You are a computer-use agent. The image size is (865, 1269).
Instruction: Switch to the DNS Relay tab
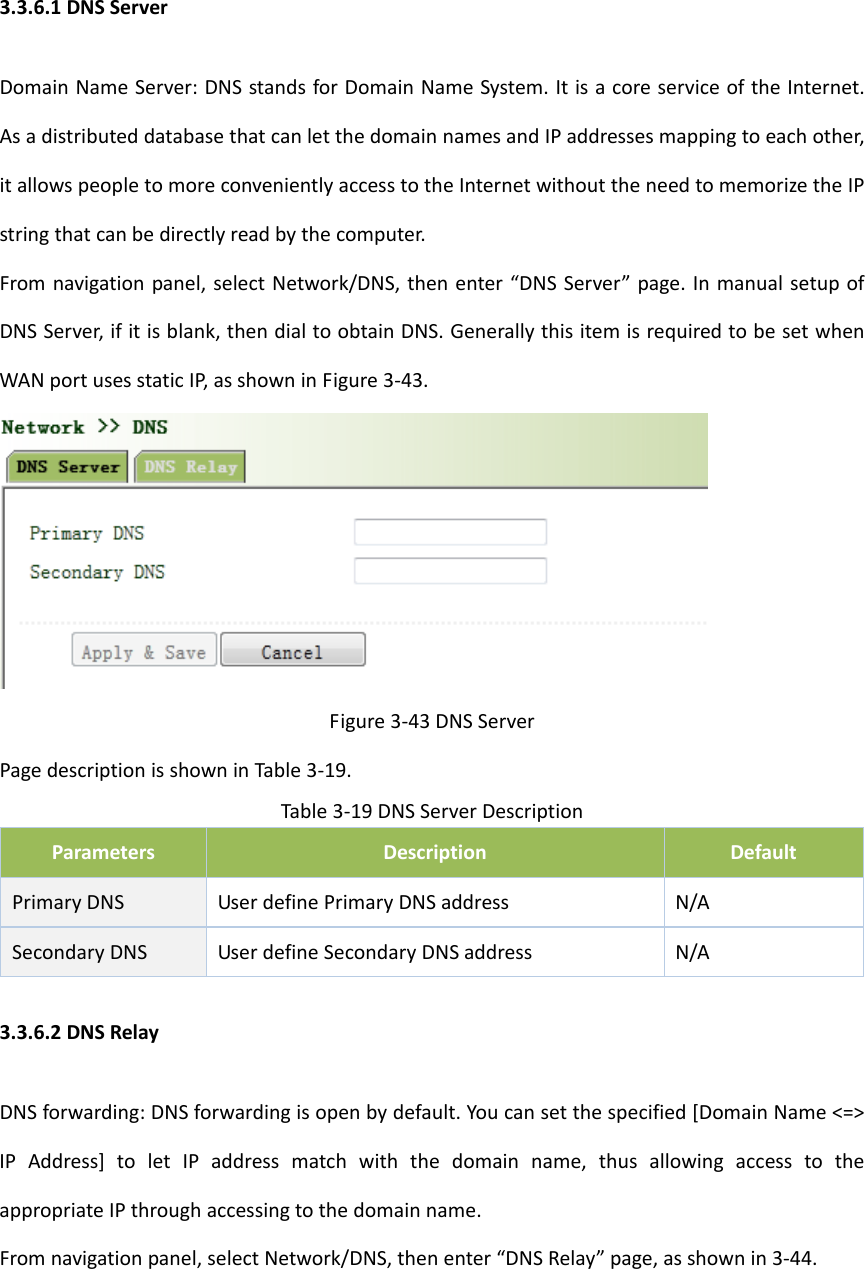189,466
